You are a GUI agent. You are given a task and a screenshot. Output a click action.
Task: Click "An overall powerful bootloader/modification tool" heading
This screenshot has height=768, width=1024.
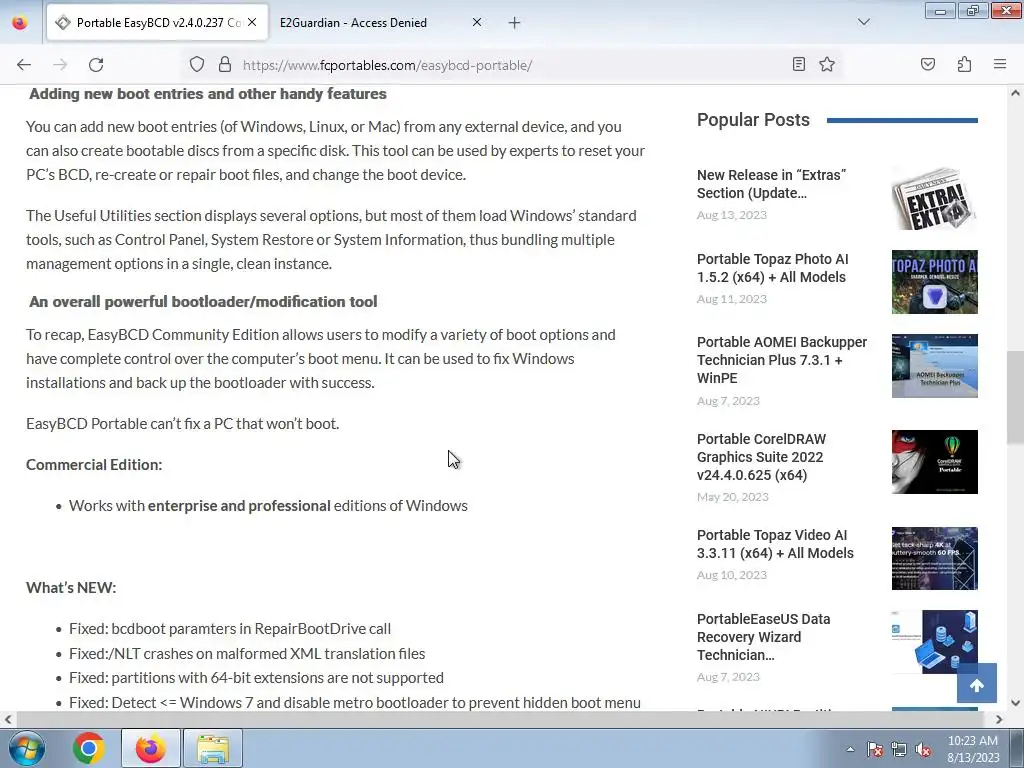(x=203, y=302)
